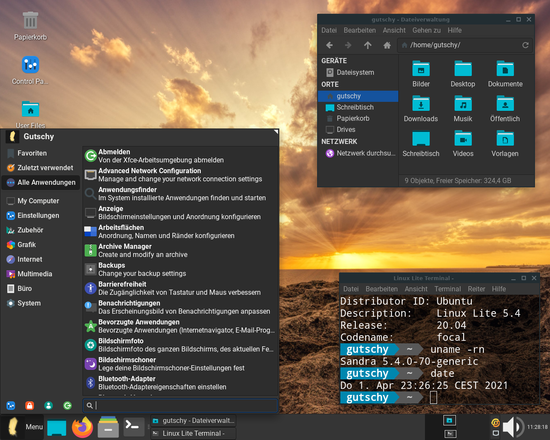Open Terminal menu in Linux Lite Terminal

[448, 289]
